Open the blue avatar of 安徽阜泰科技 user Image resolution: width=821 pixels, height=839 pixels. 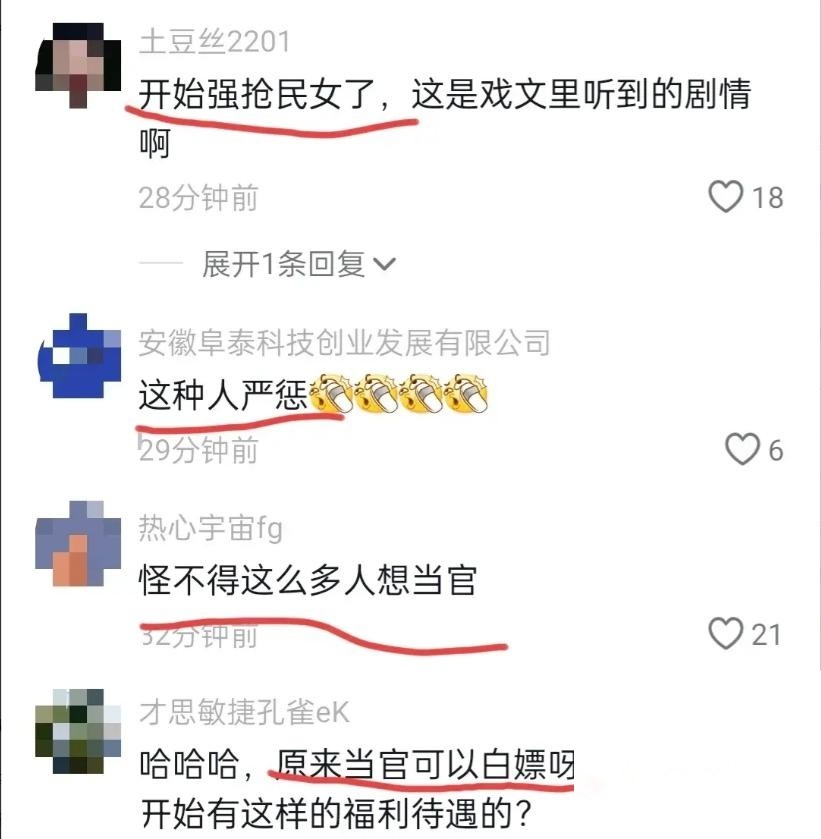(79, 356)
